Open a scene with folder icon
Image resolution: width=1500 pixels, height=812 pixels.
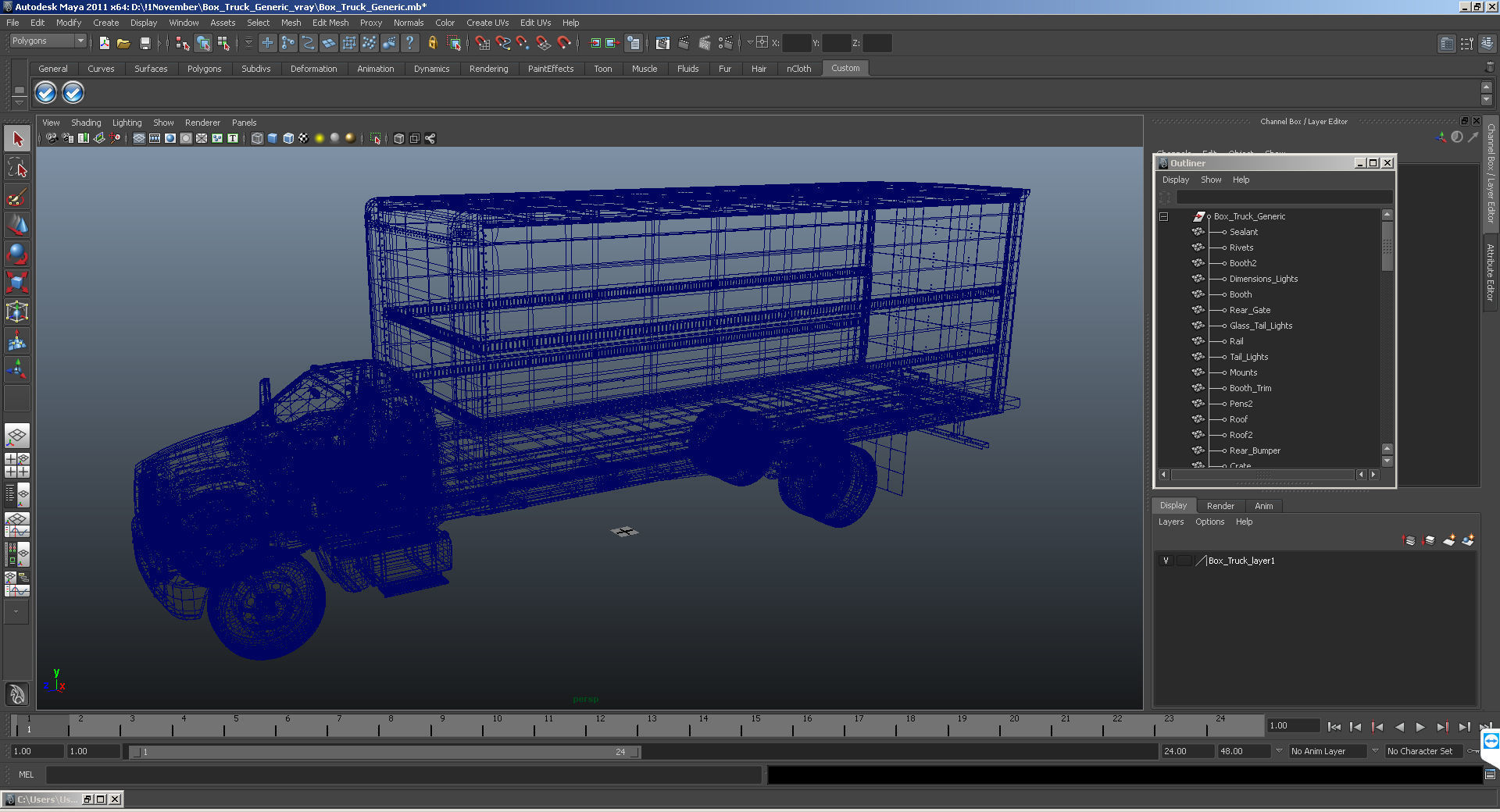click(x=123, y=43)
